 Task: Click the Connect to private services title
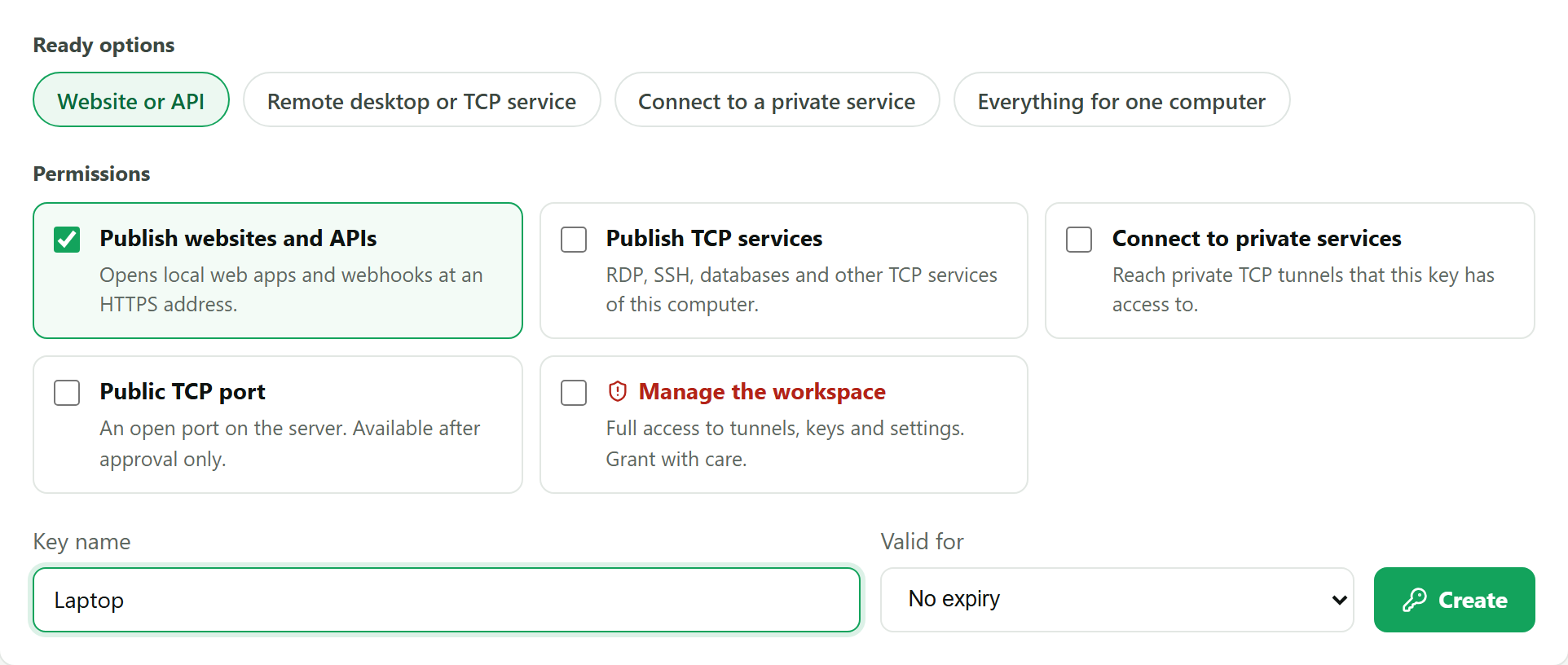click(1257, 238)
